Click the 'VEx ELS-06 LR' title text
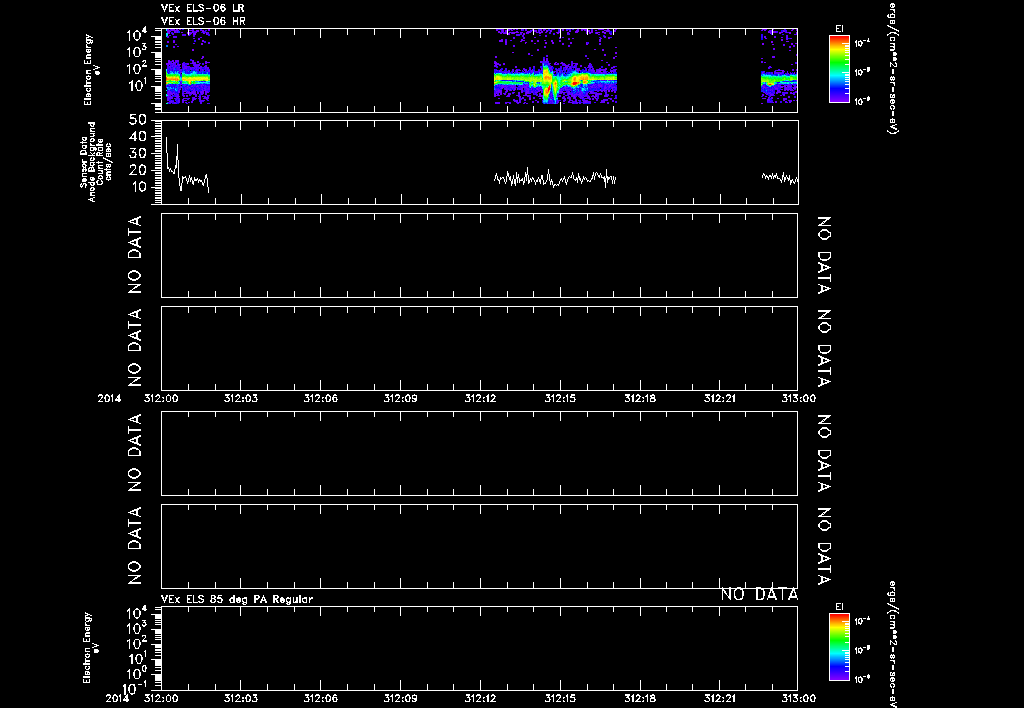The height and width of the screenshot is (708, 1024). click(202, 8)
